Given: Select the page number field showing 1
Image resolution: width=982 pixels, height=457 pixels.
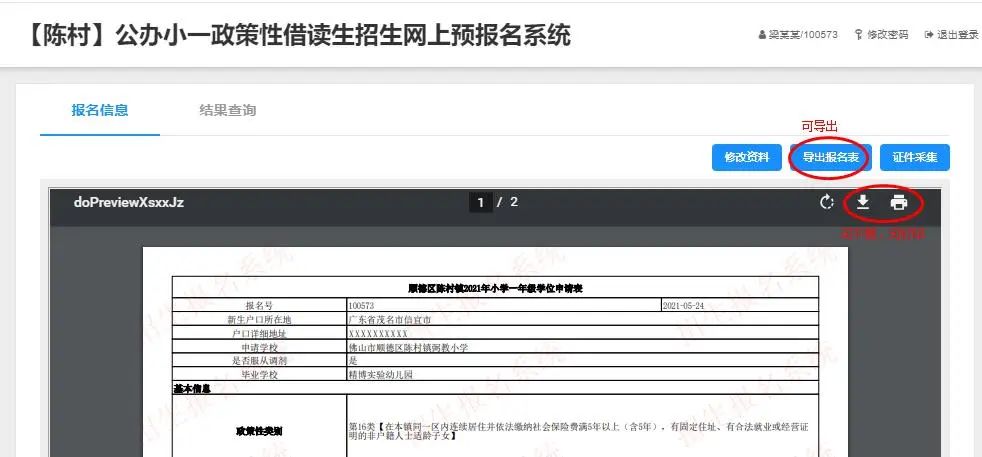Looking at the screenshot, I should [480, 202].
